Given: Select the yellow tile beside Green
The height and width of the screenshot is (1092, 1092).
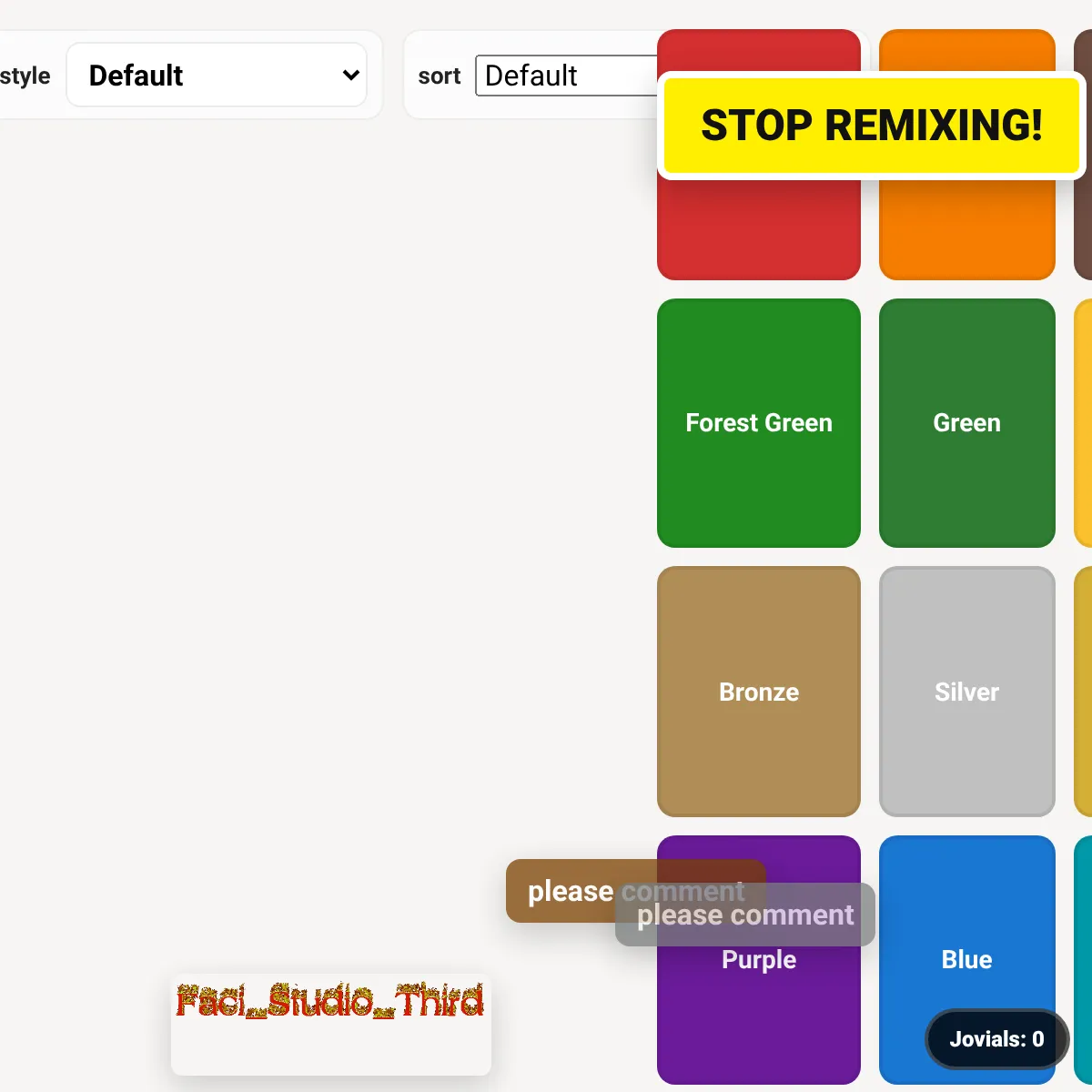Looking at the screenshot, I should pyautogui.click(x=1083, y=423).
